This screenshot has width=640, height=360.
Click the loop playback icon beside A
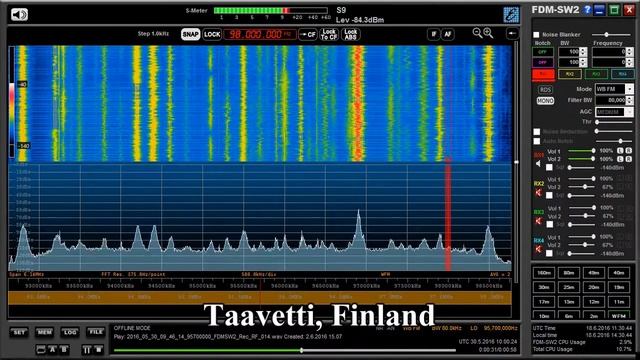pos(41,350)
